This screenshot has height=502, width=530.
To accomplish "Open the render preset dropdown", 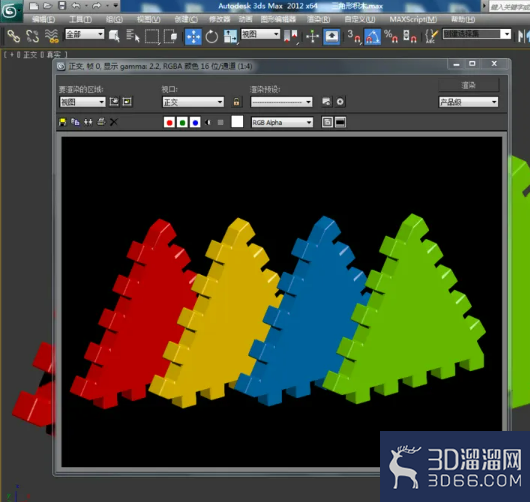I will click(x=281, y=102).
